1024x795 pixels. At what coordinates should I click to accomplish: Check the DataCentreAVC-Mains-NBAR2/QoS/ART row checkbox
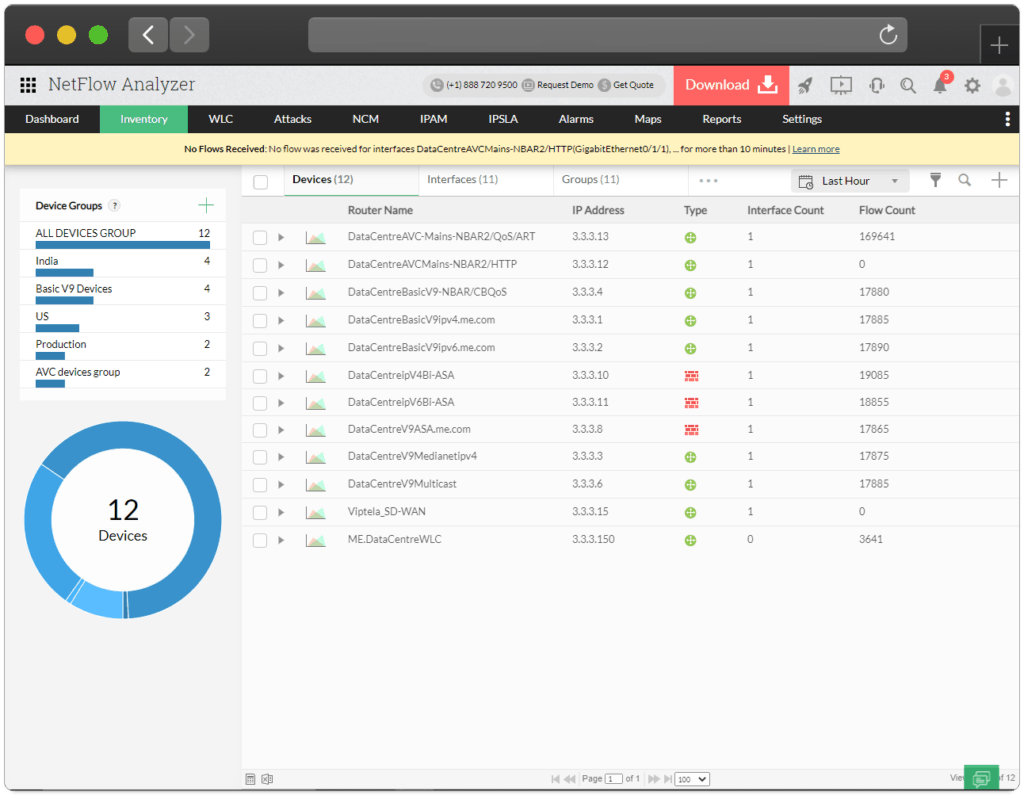260,238
